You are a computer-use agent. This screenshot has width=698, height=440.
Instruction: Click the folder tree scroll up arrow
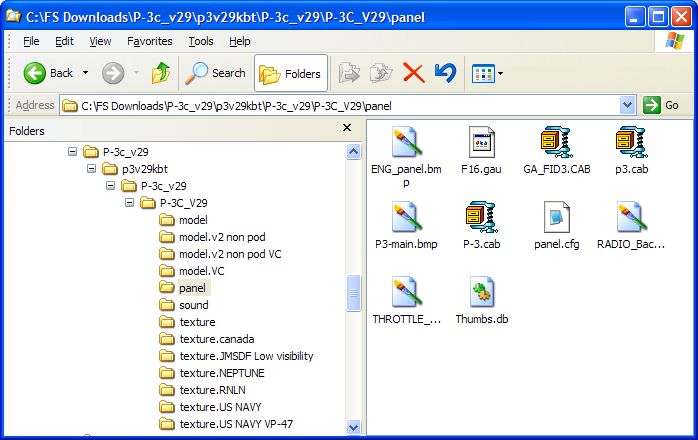pyautogui.click(x=353, y=152)
